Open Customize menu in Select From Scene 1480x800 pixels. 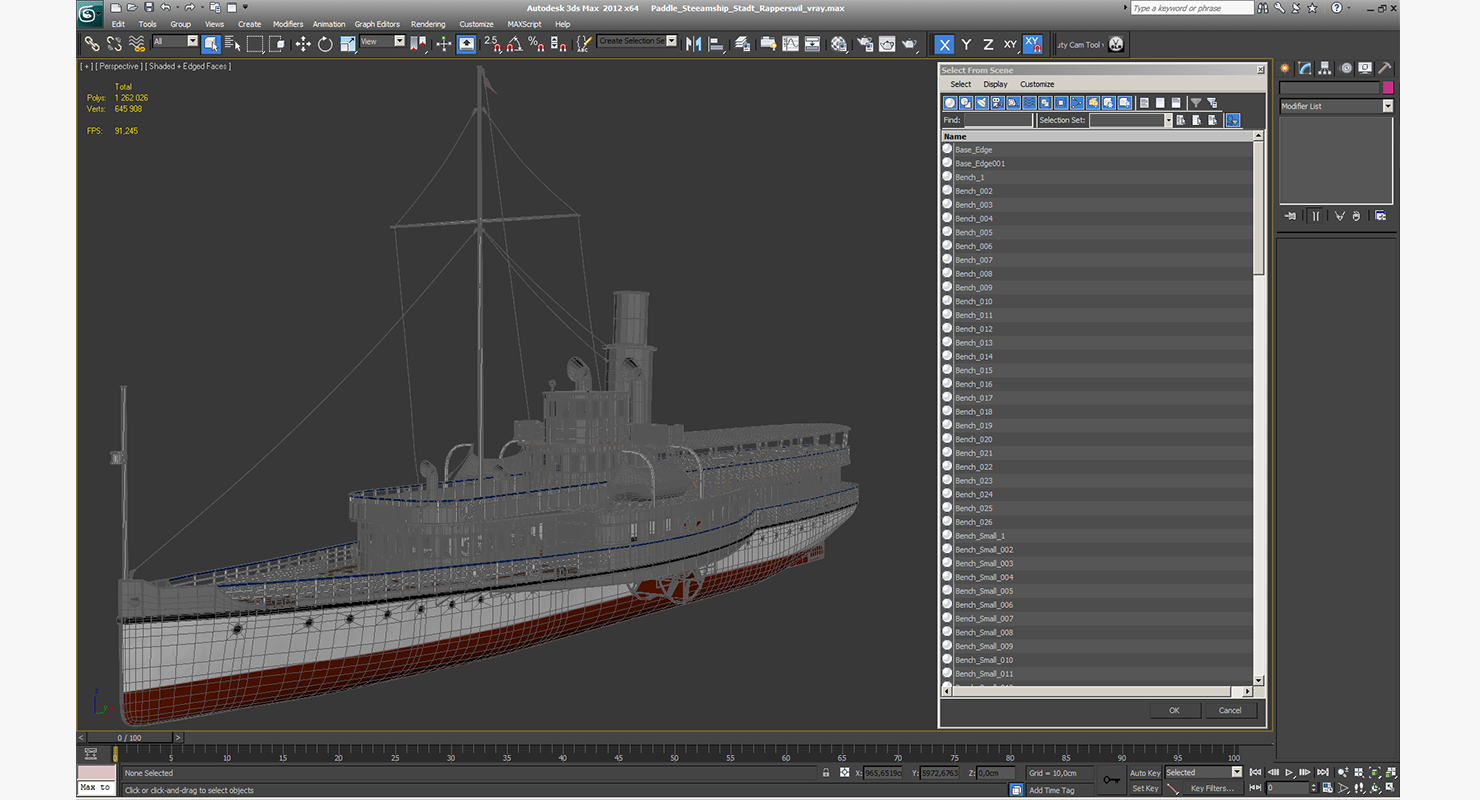1037,84
